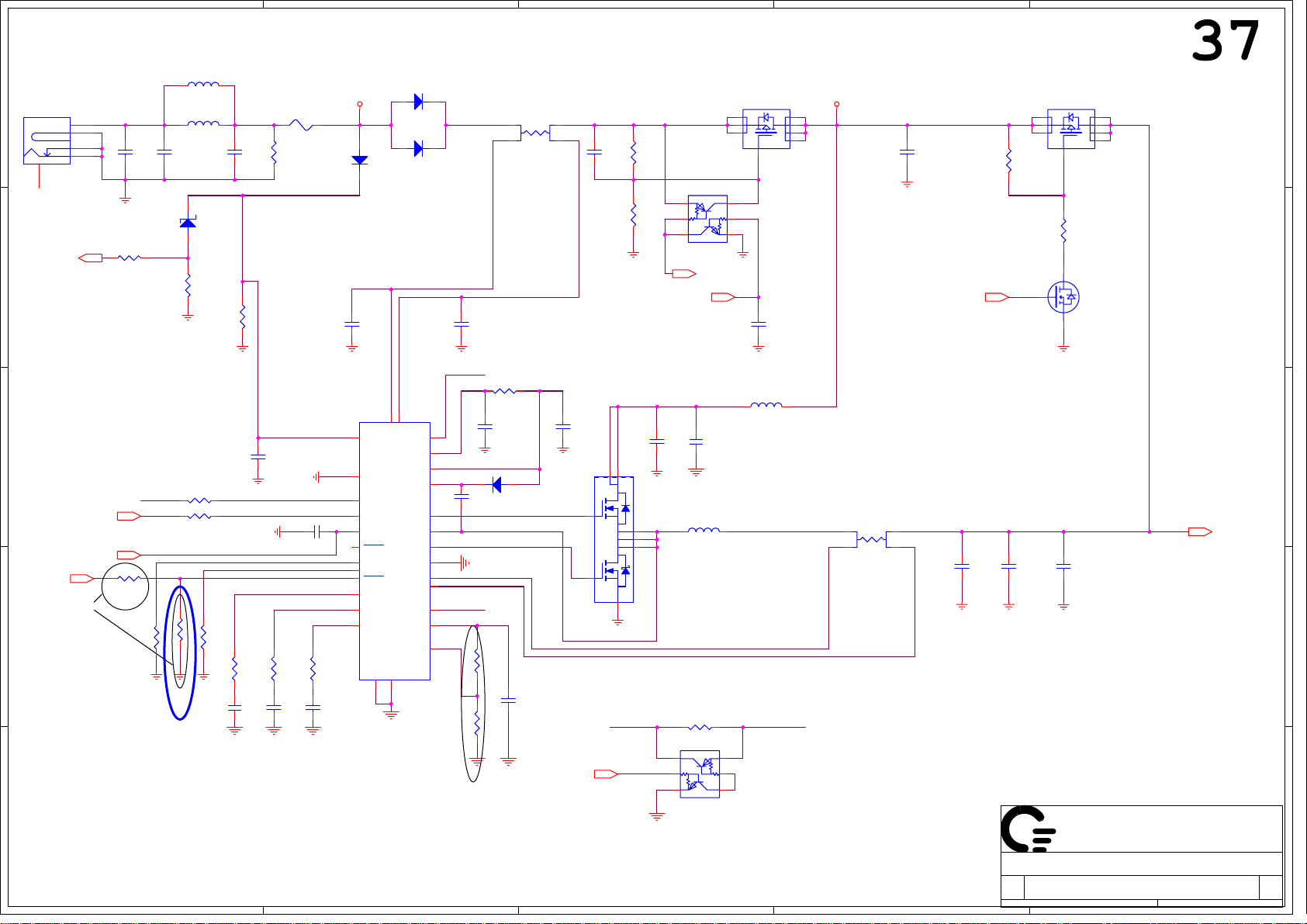
Task: Select the downward-pointing diode under the left test point
Action: 360,160
